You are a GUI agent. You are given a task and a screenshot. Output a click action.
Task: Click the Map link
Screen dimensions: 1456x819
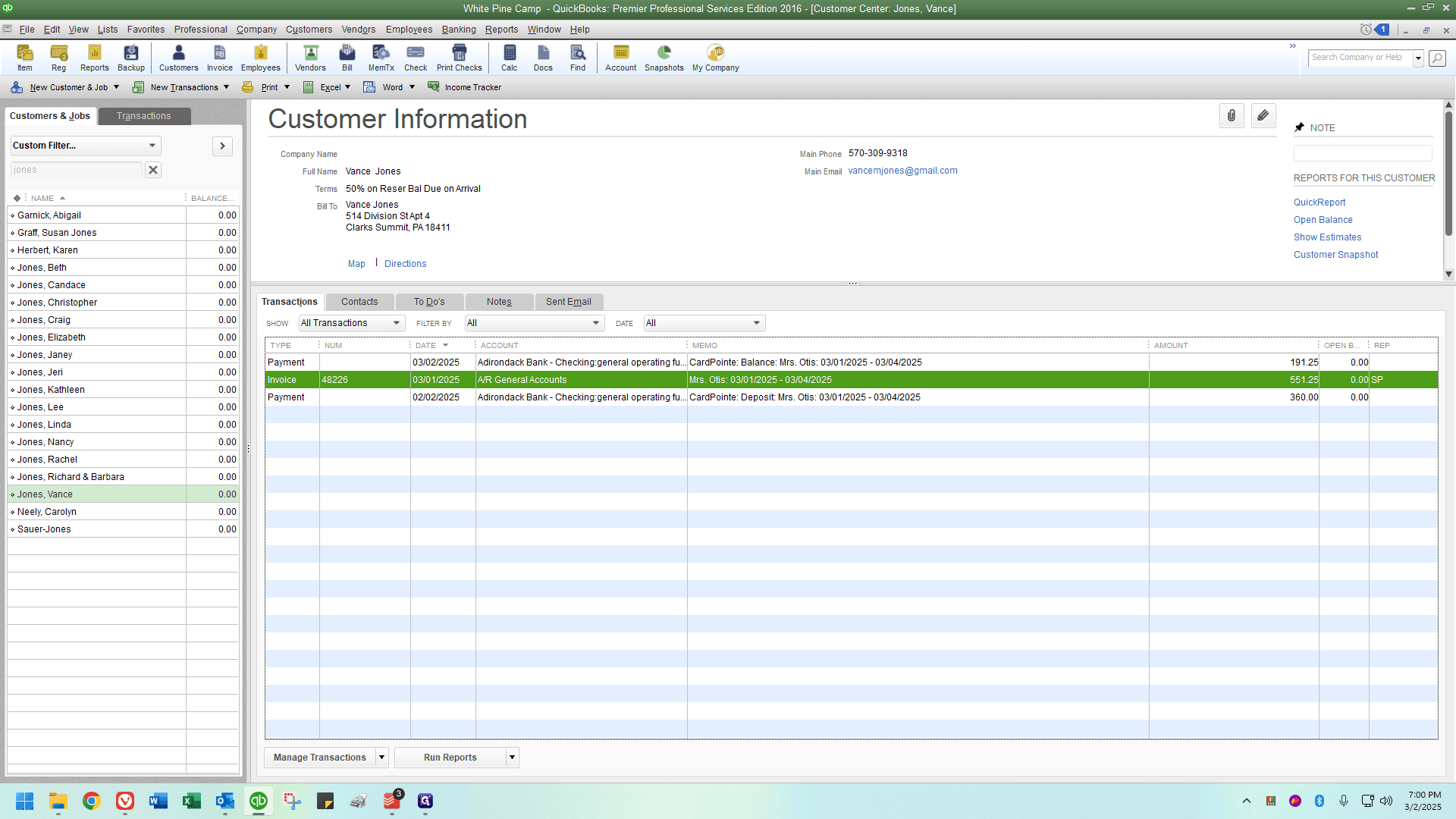click(x=356, y=264)
